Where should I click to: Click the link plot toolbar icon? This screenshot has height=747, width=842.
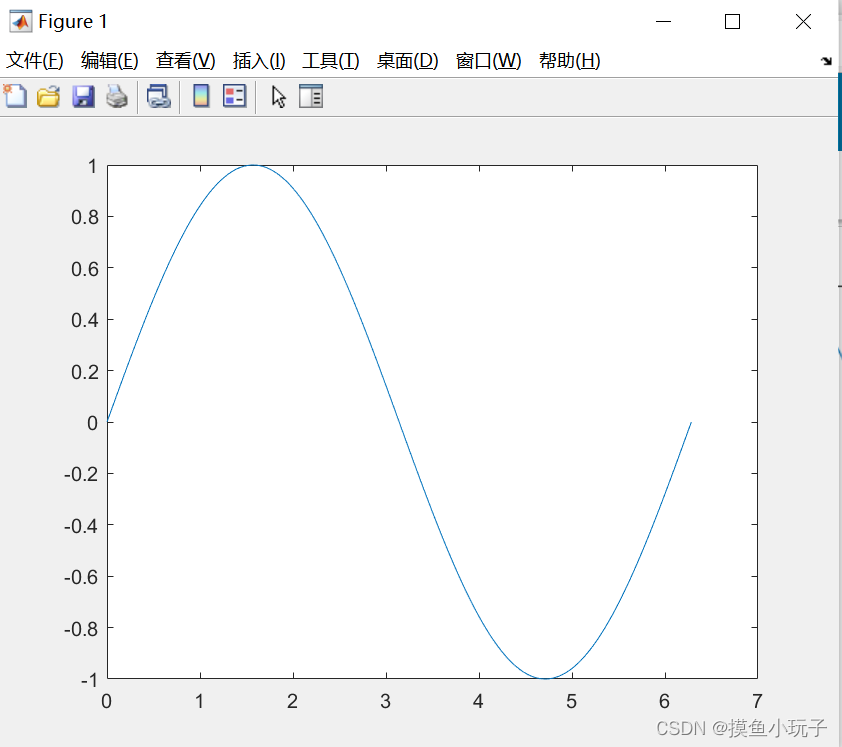click(158, 97)
